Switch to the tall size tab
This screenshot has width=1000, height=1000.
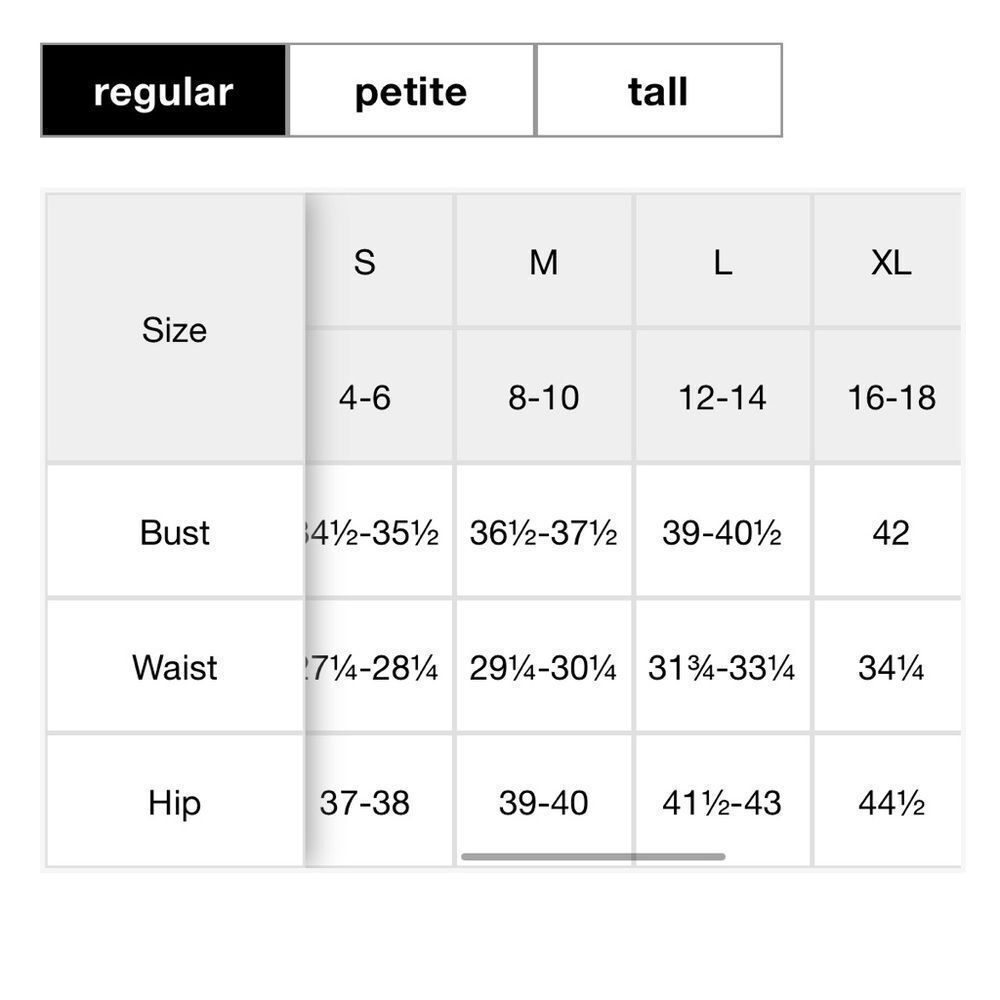659,91
